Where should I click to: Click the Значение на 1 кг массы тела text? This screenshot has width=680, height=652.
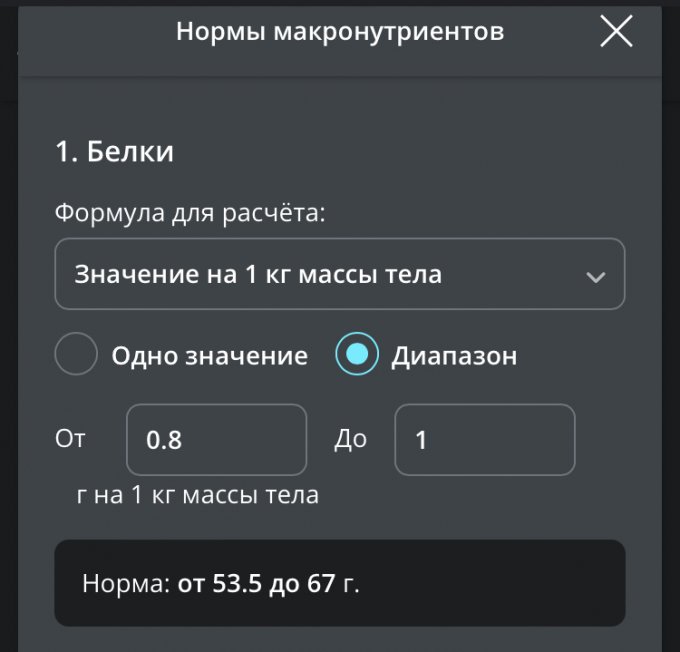(258, 274)
